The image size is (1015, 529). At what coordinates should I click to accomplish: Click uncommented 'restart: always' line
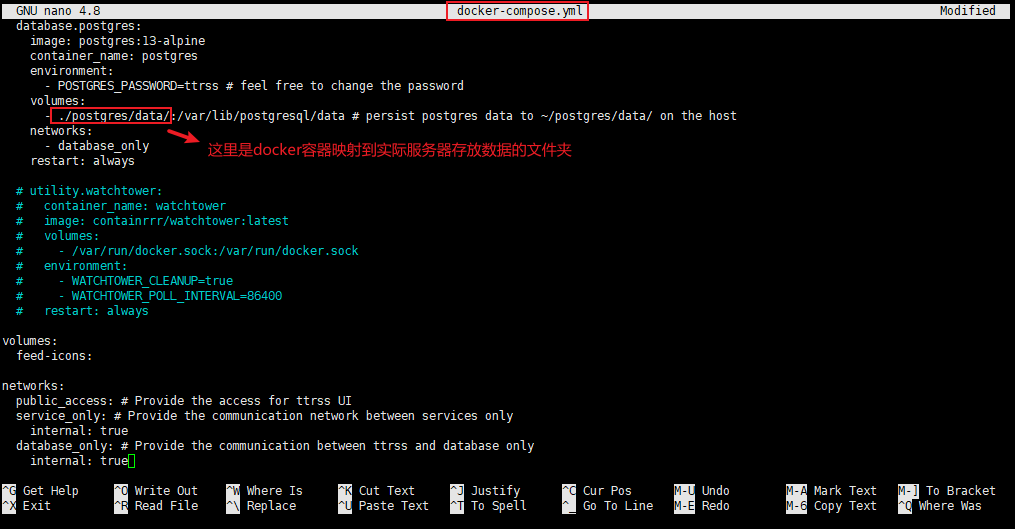point(82,161)
